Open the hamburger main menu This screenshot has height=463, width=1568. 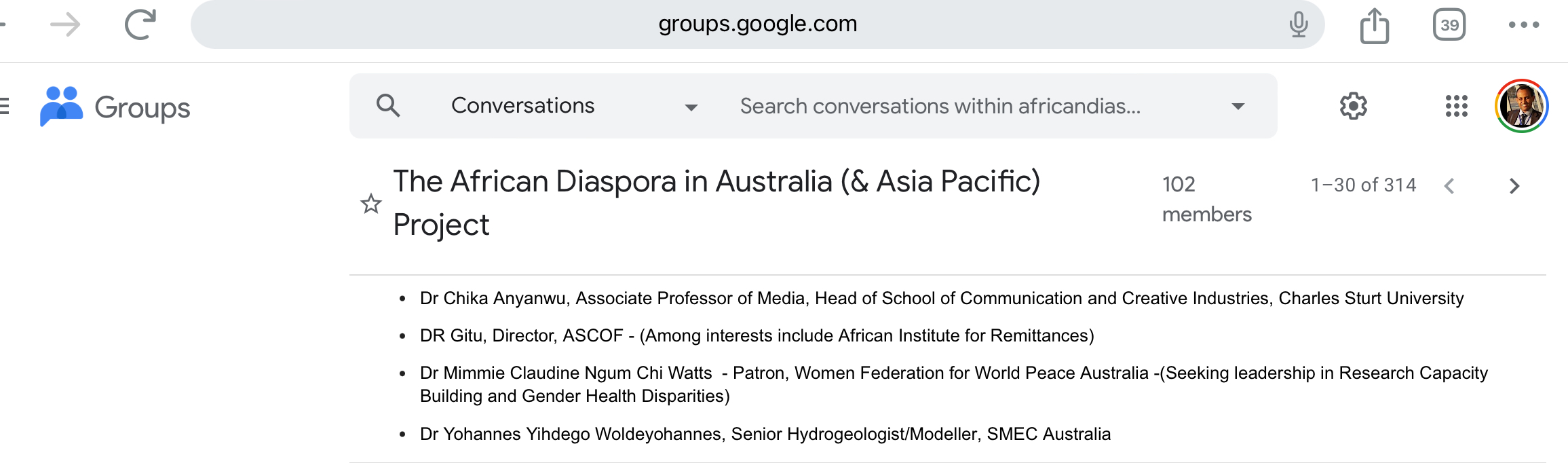pyautogui.click(x=4, y=107)
